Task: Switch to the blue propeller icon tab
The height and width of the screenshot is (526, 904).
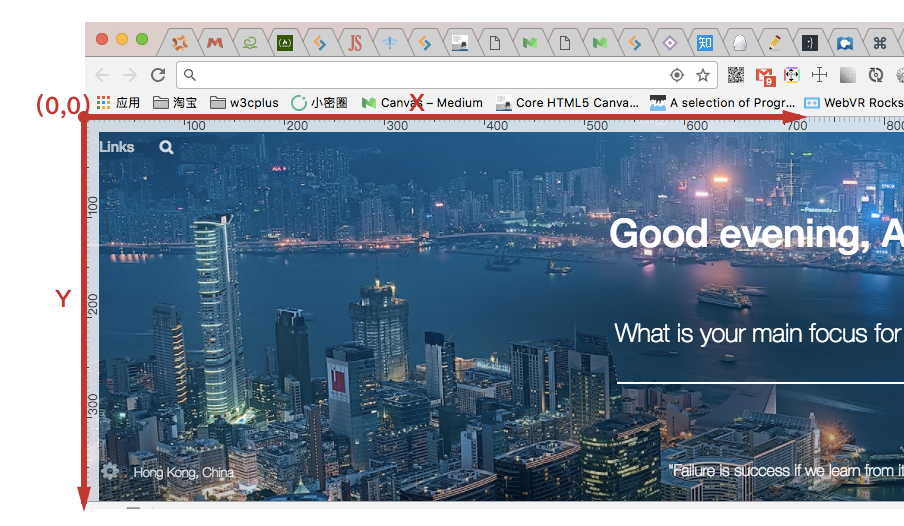Action: 390,43
